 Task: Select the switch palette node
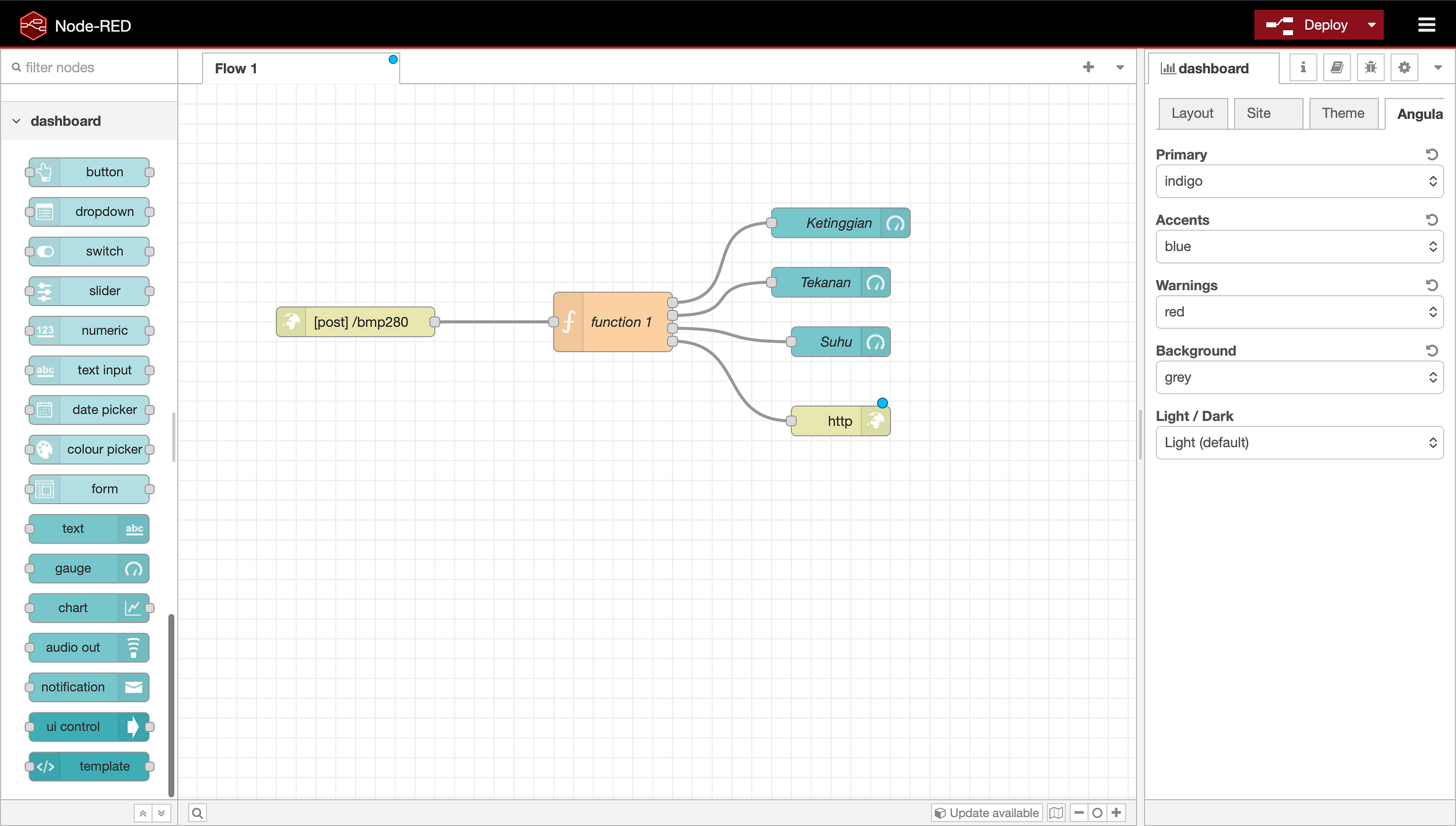tap(89, 251)
